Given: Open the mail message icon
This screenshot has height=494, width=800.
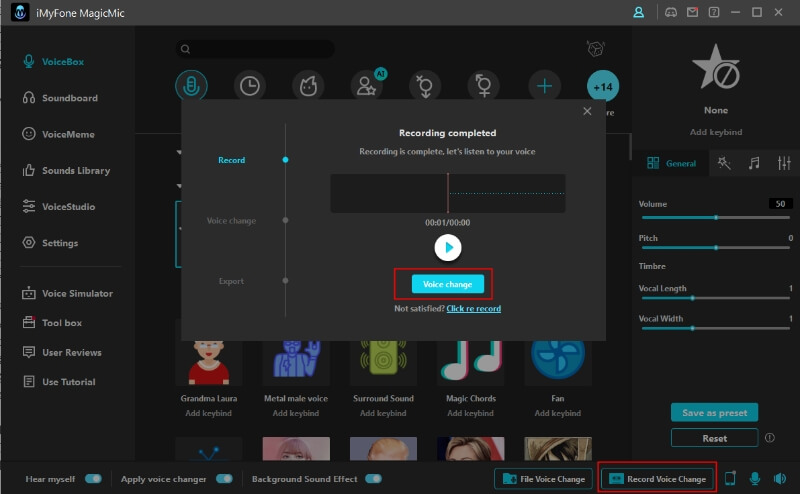Looking at the screenshot, I should tap(692, 12).
